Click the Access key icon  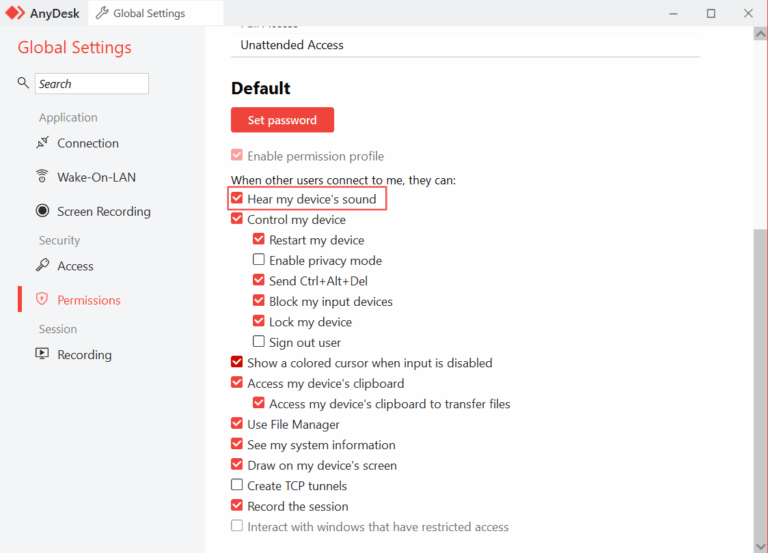(43, 265)
